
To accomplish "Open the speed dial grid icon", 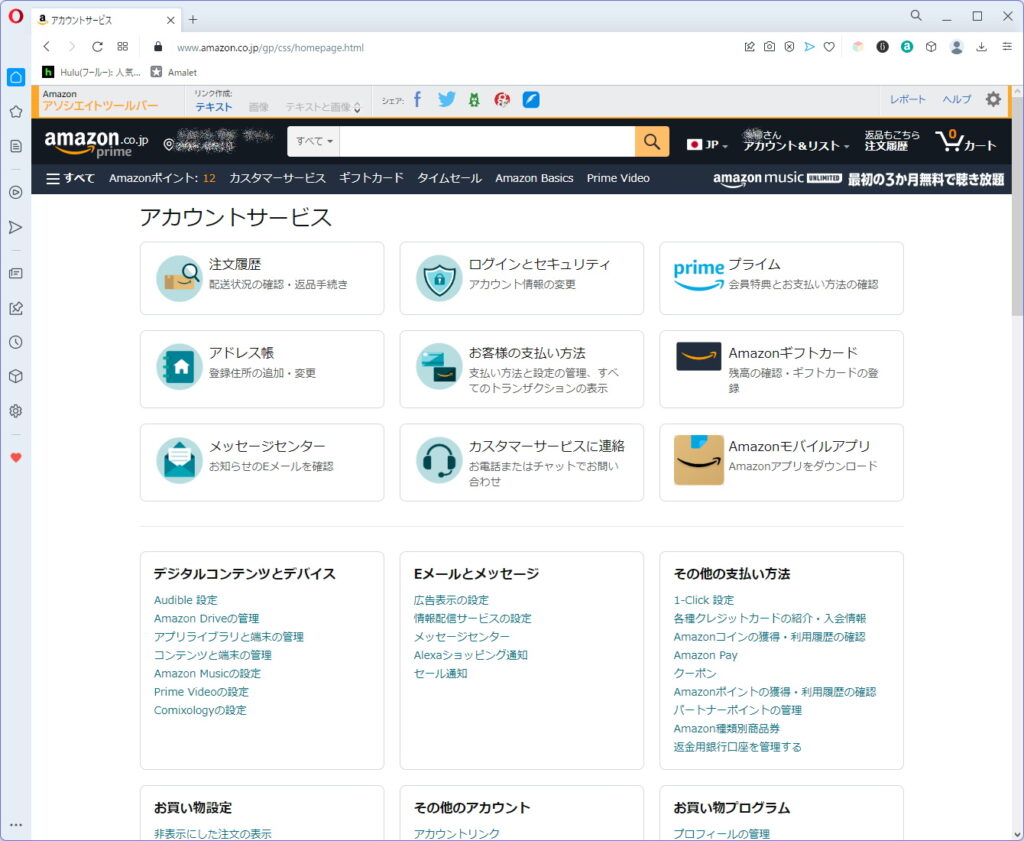I will point(123,46).
